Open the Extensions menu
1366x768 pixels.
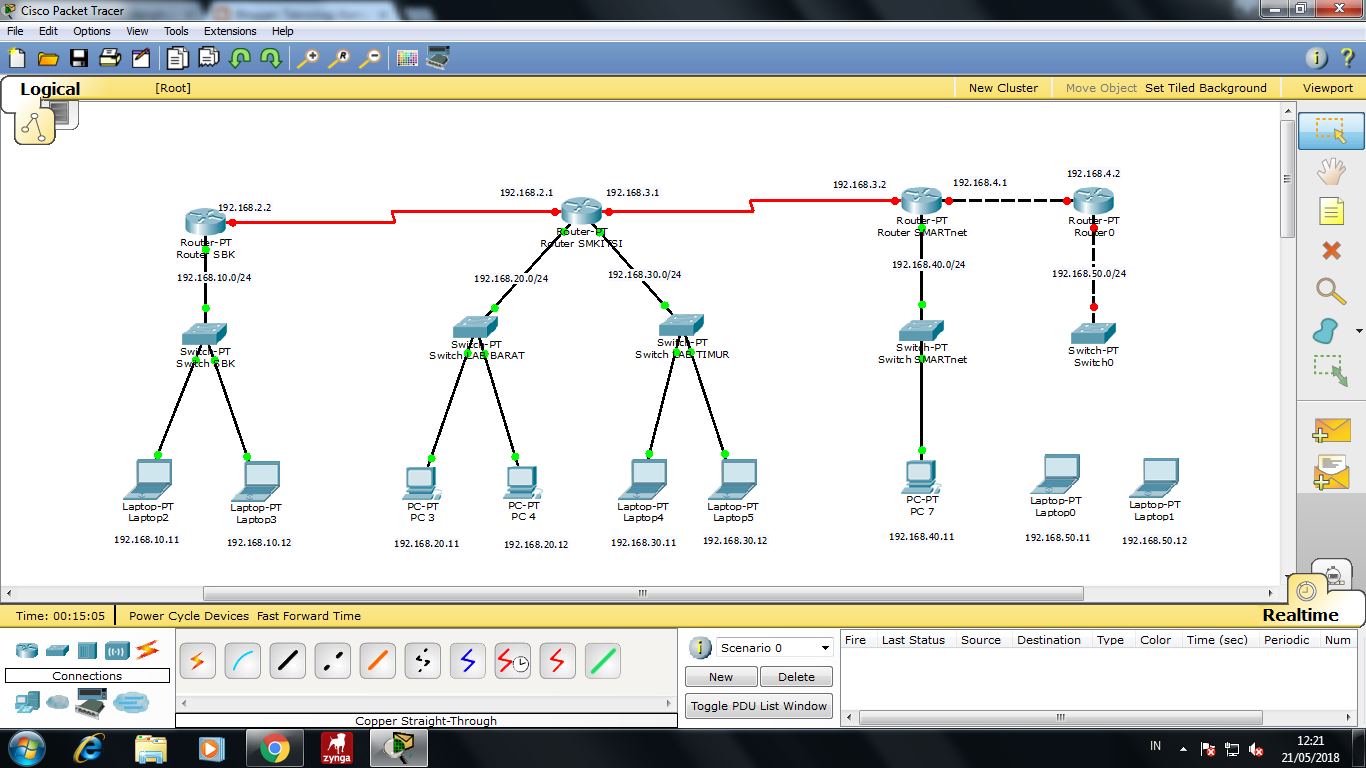click(x=230, y=31)
